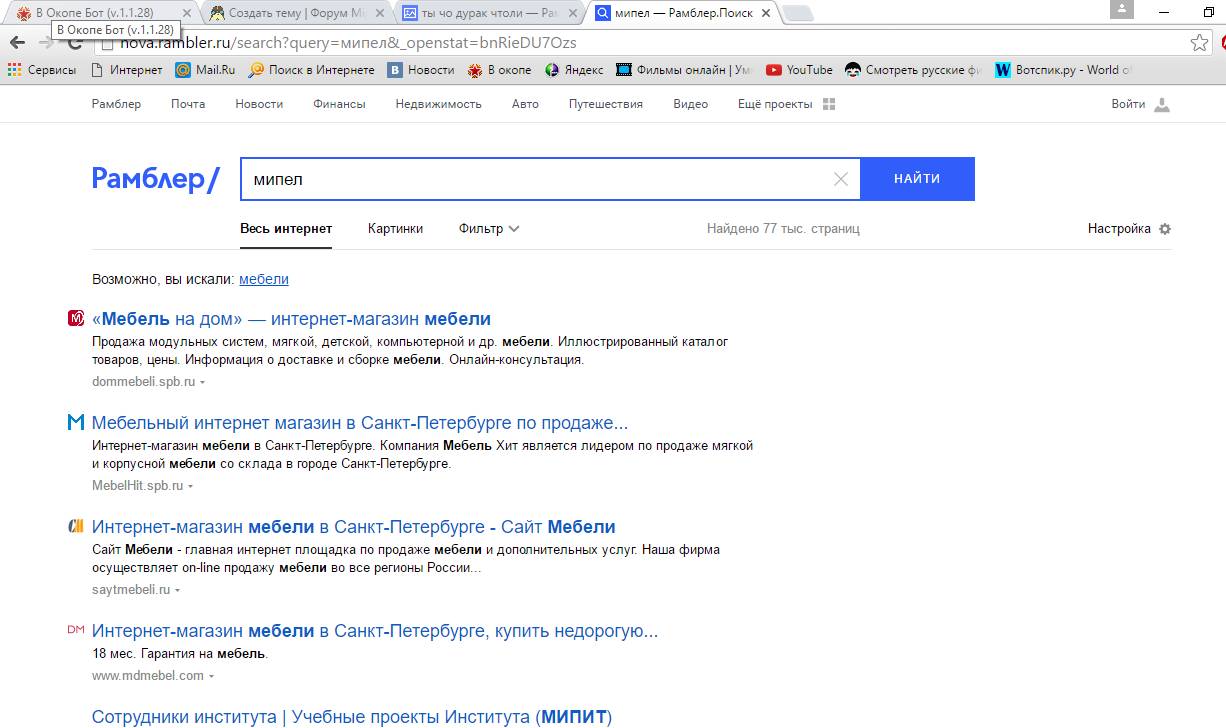Click the Войти login link

coord(1128,104)
